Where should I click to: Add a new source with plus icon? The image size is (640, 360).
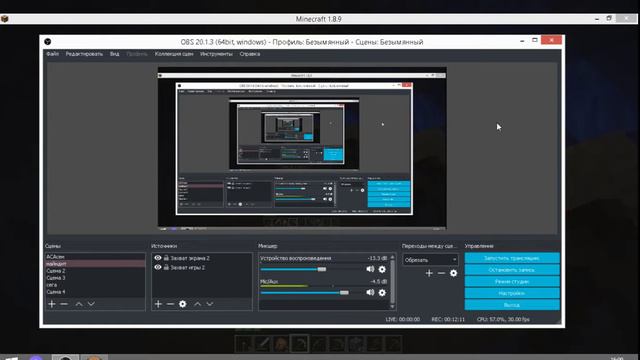tap(158, 304)
